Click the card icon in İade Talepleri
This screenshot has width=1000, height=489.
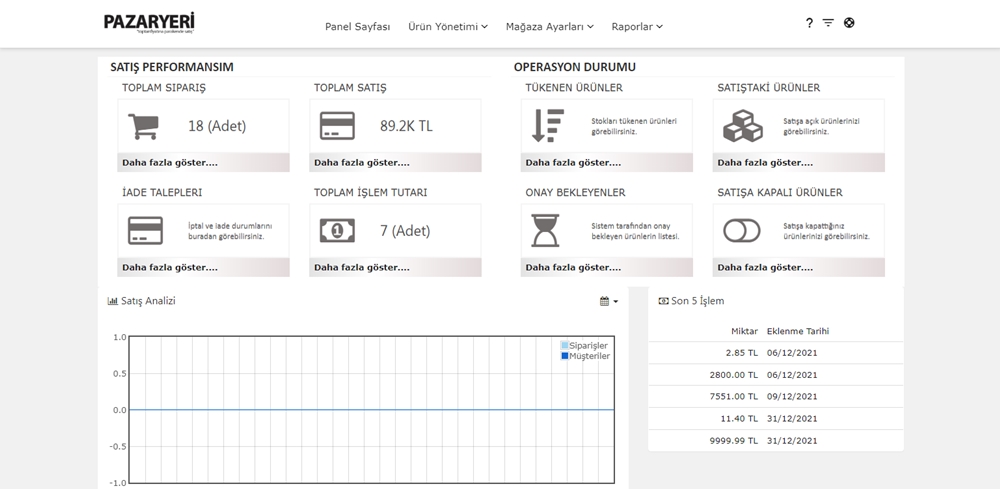[x=145, y=231]
